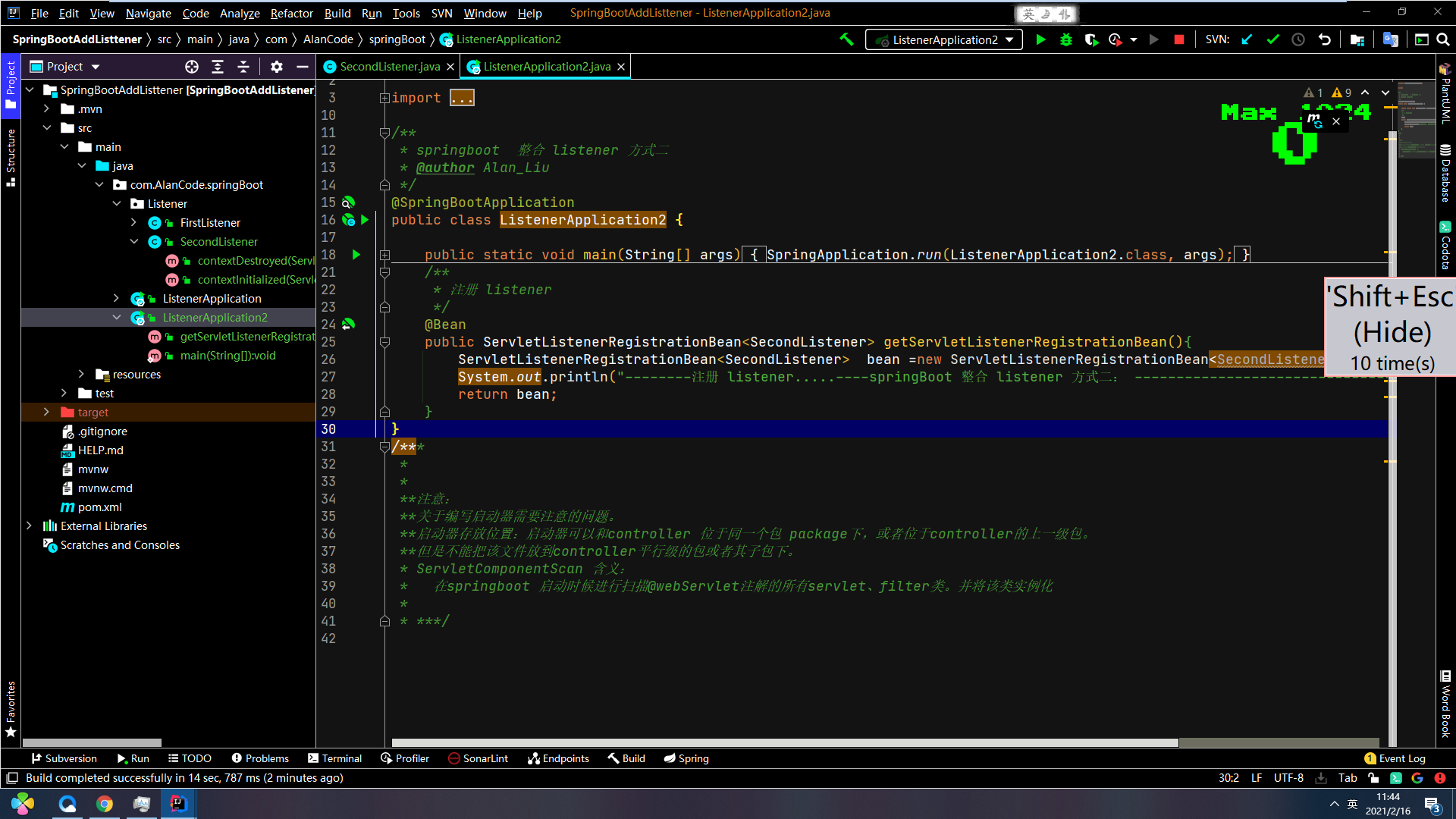Image resolution: width=1456 pixels, height=819 pixels.
Task: Toggle fold of Javadoc at line 11
Action: point(384,133)
